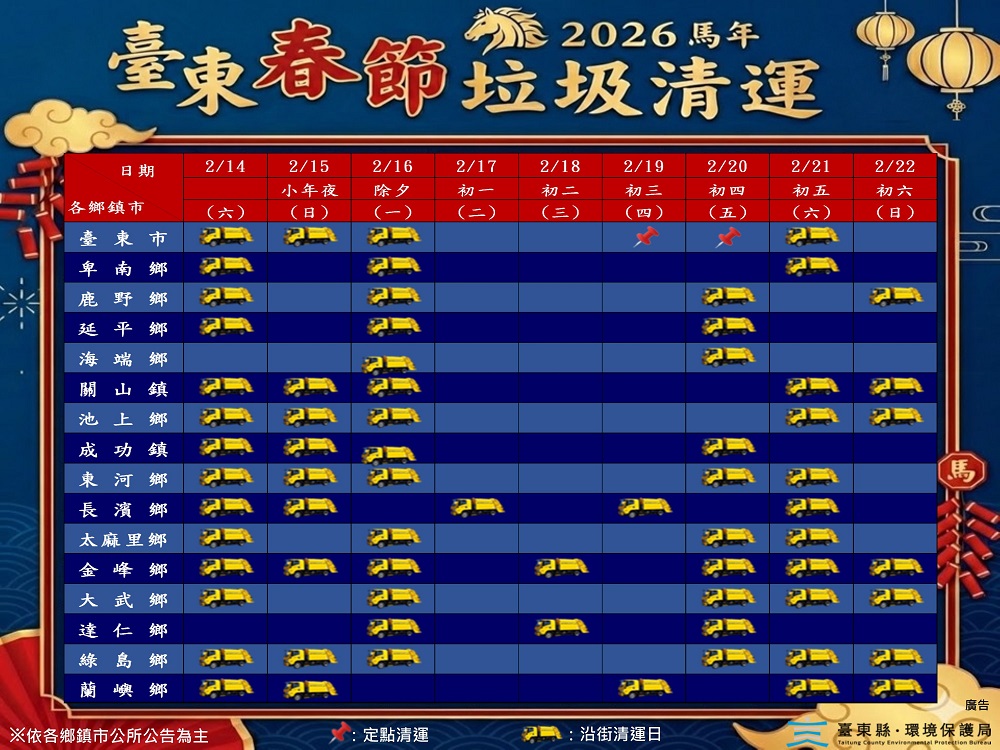
Task: Click the 定點清運 pin legend icon
Action: (341, 733)
